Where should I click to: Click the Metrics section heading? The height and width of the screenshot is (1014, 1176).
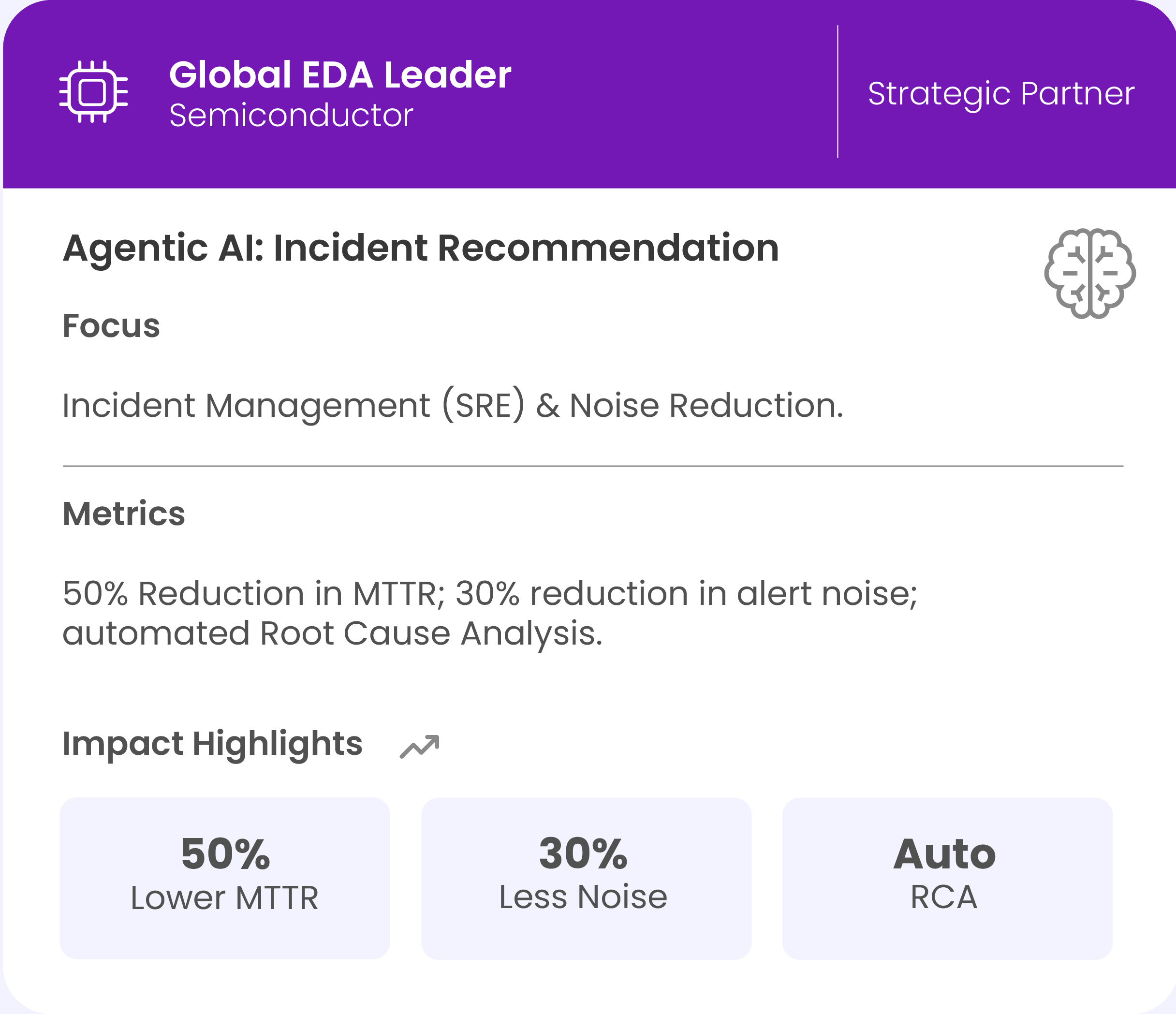click(124, 514)
